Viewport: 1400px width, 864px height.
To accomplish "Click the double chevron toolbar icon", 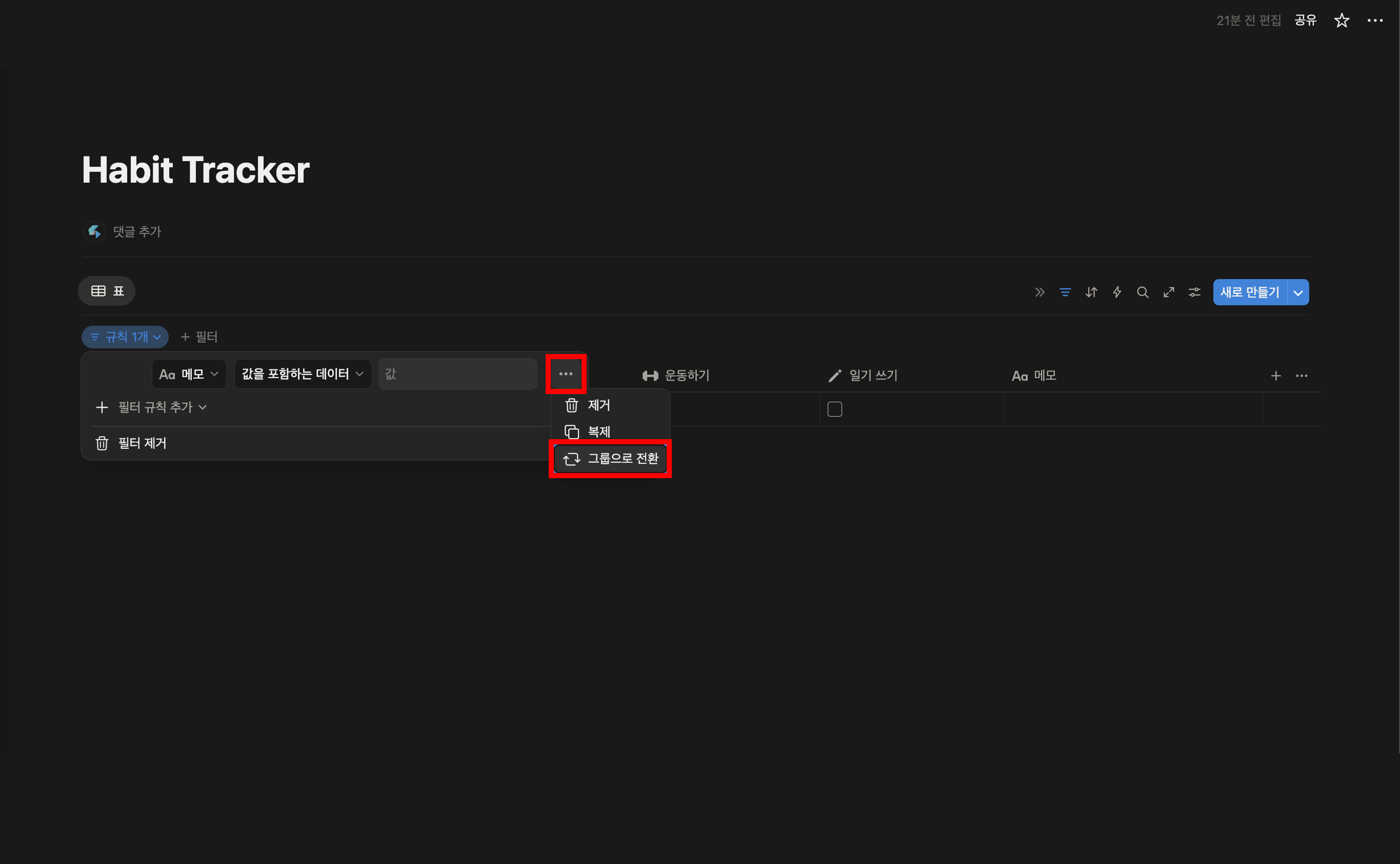I will click(1039, 292).
